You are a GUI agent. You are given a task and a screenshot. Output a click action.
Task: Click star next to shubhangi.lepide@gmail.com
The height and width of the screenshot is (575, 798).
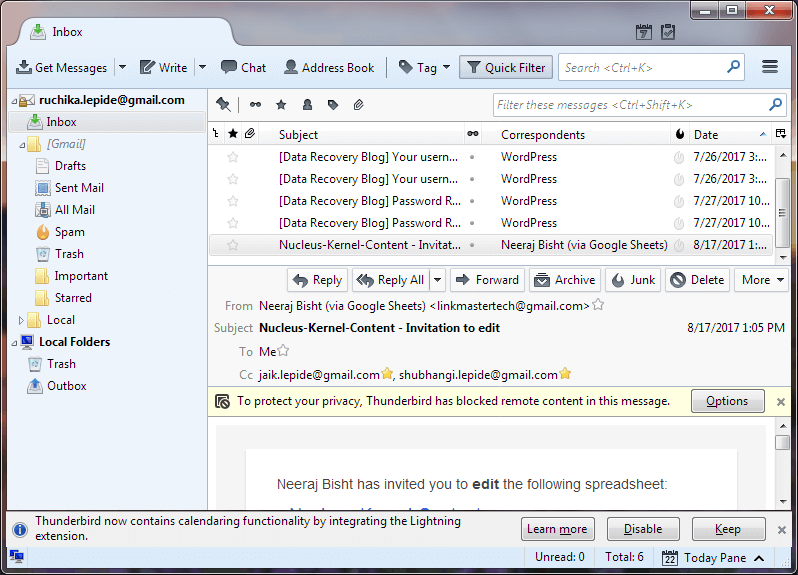click(x=565, y=374)
